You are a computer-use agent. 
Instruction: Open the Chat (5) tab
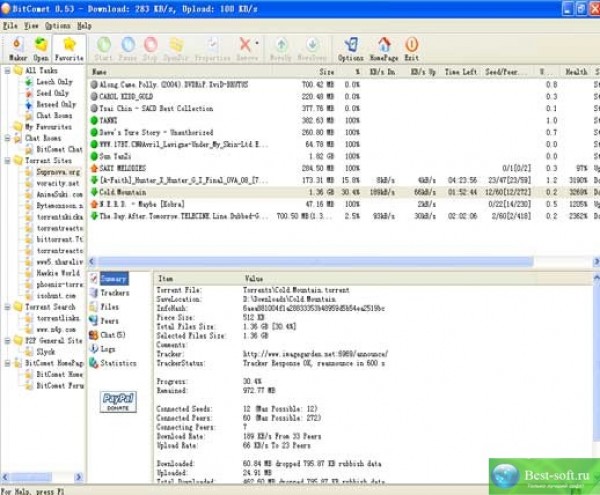[112, 335]
